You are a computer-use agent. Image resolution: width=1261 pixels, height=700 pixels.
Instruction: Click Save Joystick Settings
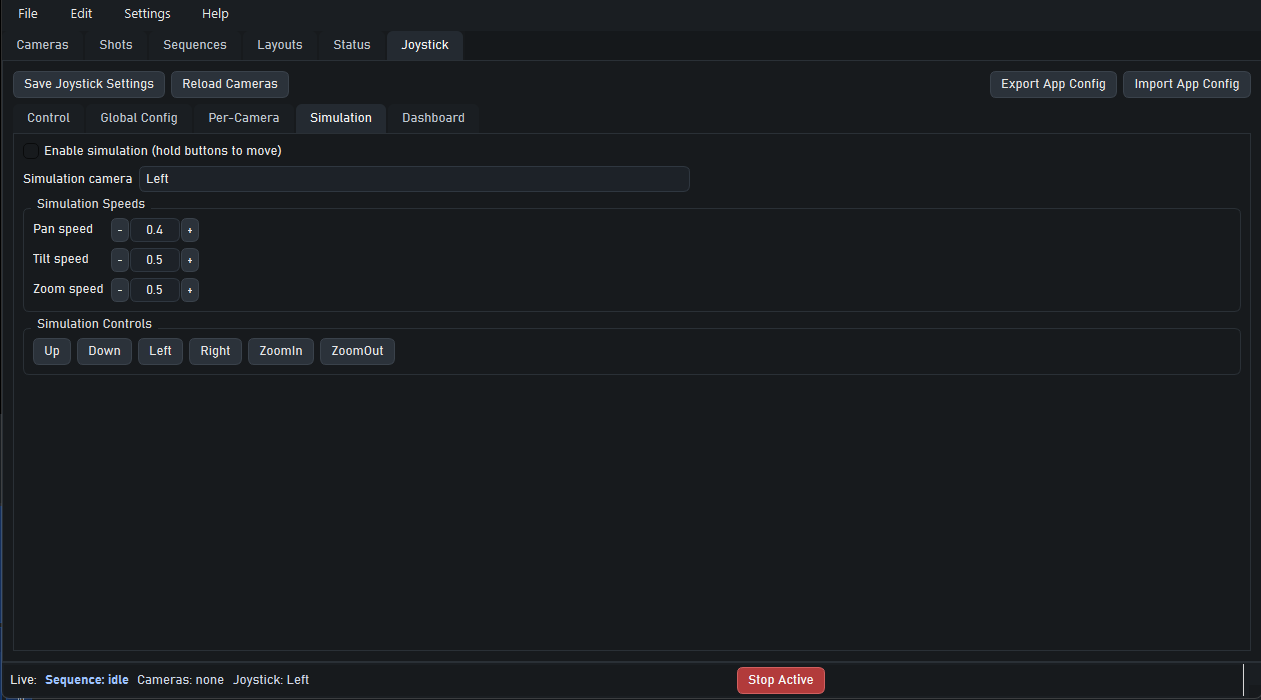89,84
